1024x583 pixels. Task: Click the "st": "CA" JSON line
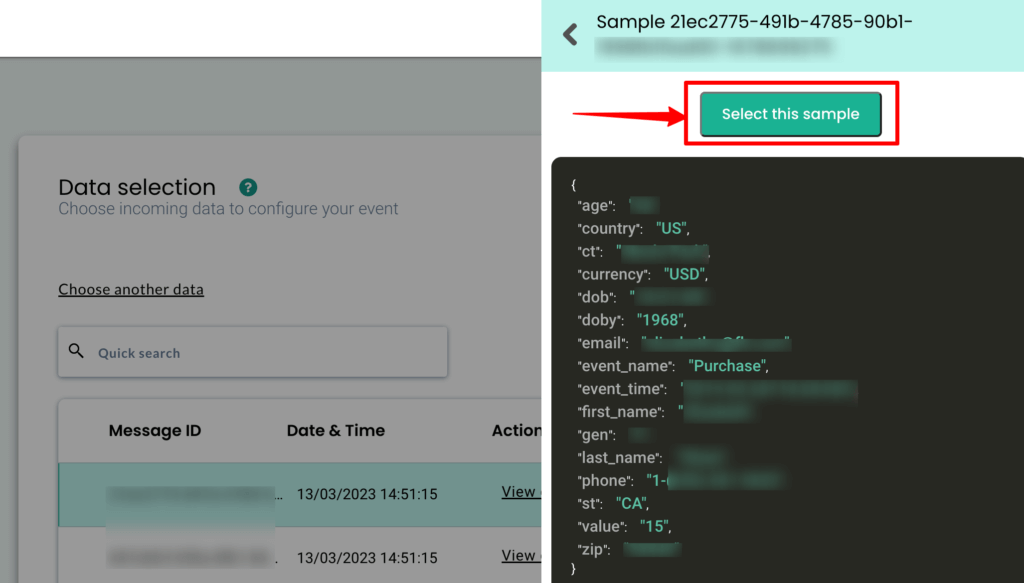[613, 503]
